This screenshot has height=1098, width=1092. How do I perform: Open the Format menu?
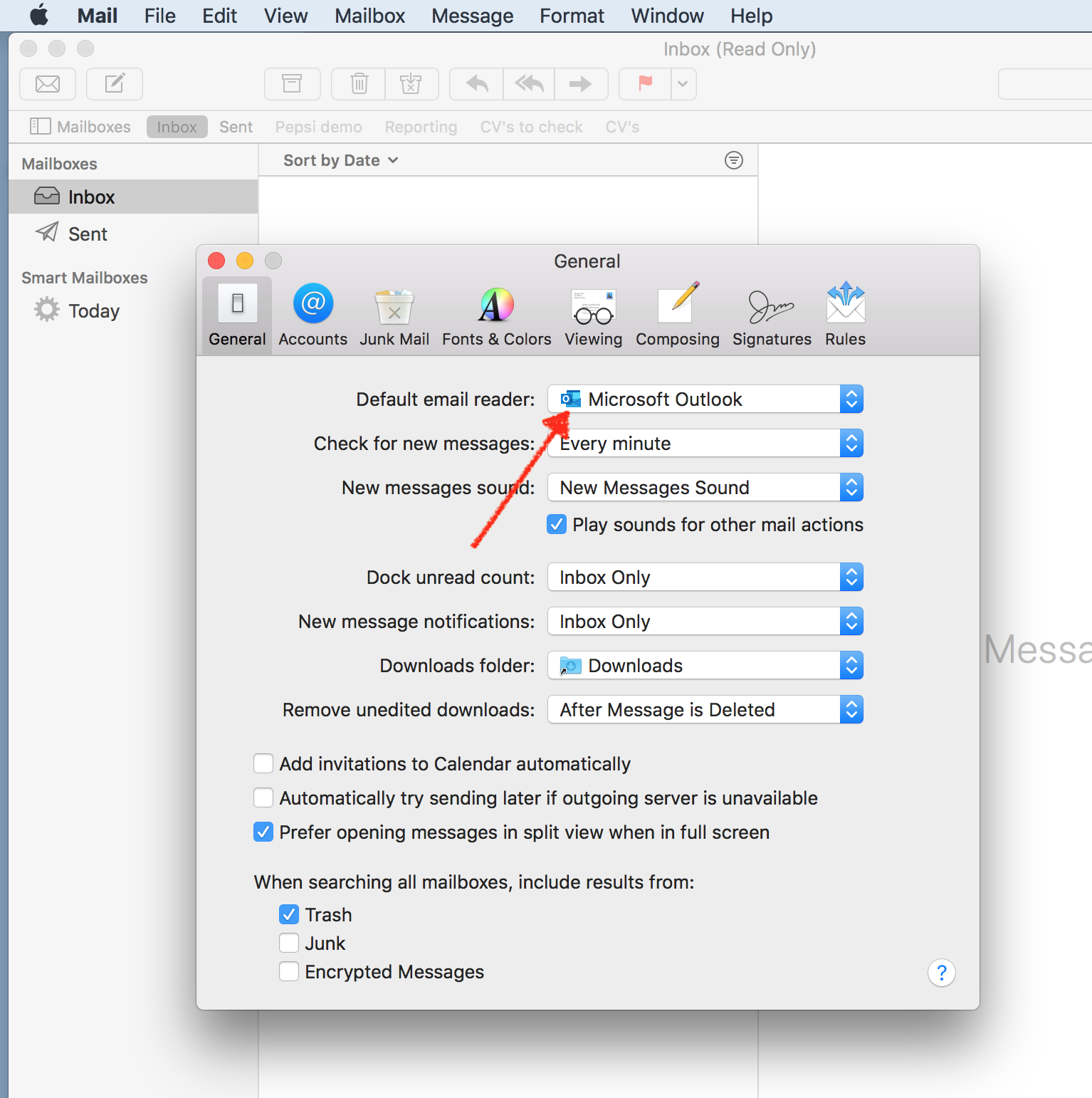(x=572, y=16)
